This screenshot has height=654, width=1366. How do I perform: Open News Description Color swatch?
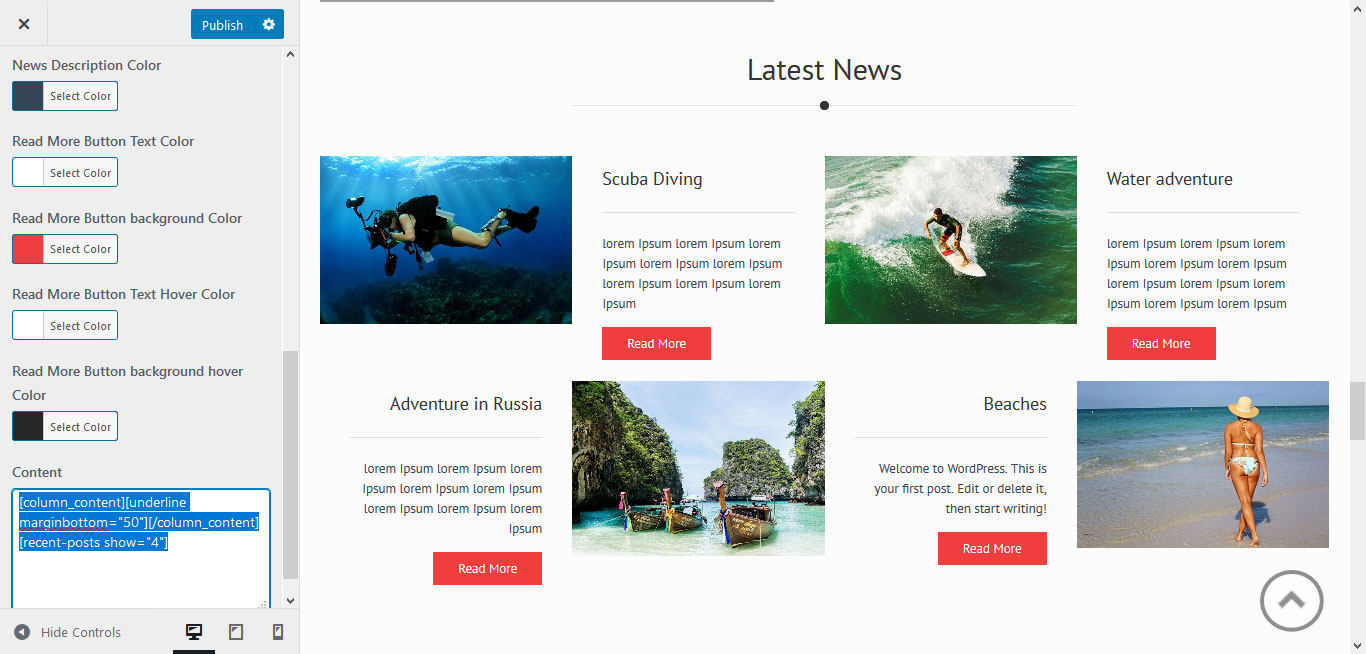(28, 96)
